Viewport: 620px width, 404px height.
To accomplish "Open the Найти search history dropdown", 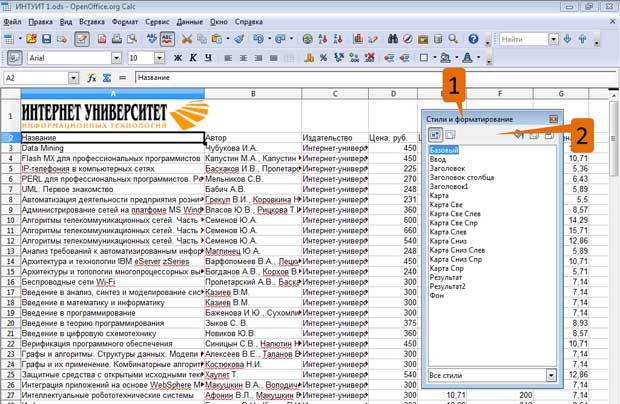I will coord(554,39).
